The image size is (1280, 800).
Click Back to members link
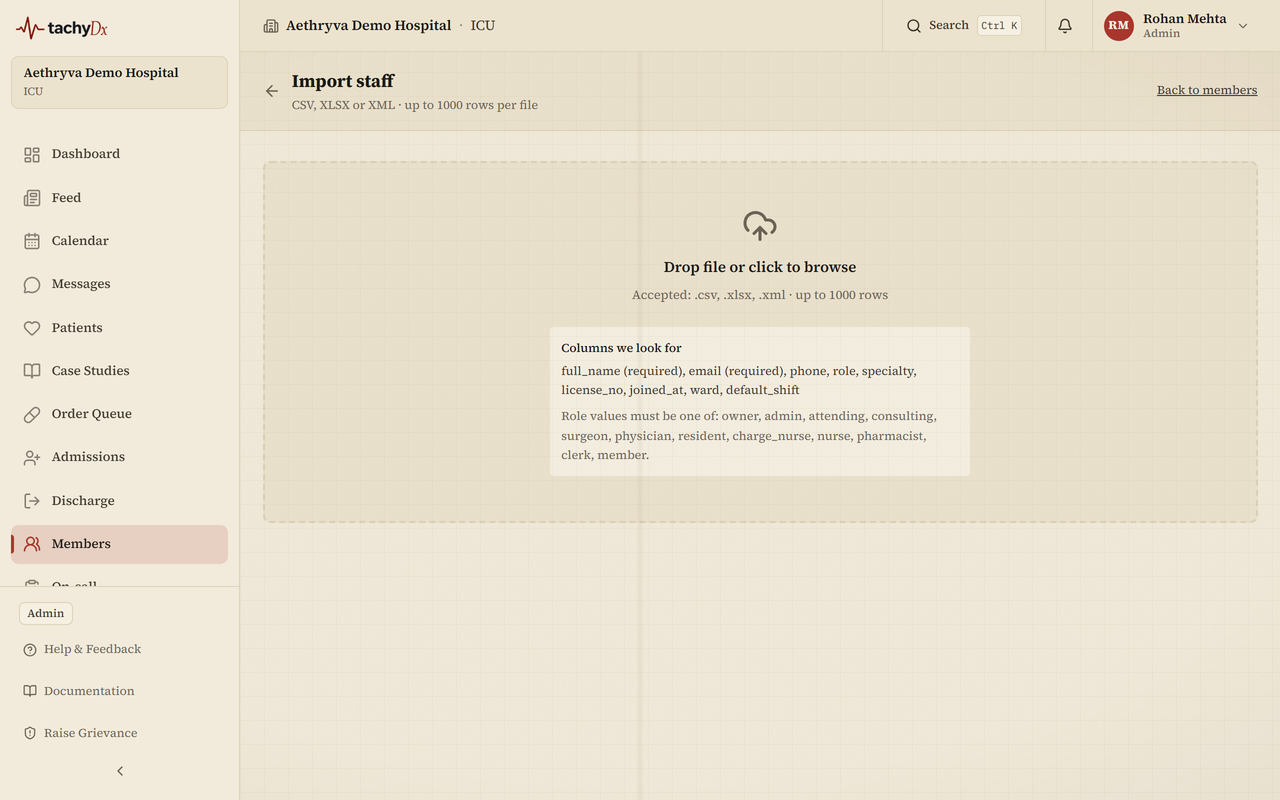pyautogui.click(x=1207, y=90)
